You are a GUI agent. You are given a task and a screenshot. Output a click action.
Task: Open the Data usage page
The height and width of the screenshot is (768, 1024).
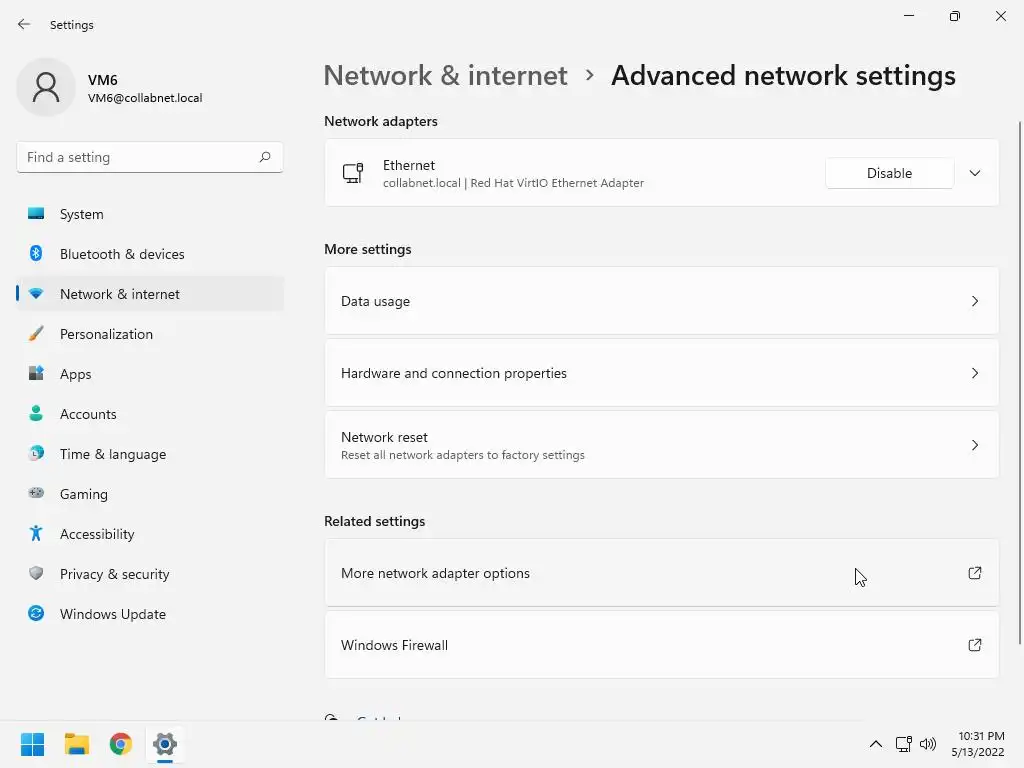coord(661,301)
